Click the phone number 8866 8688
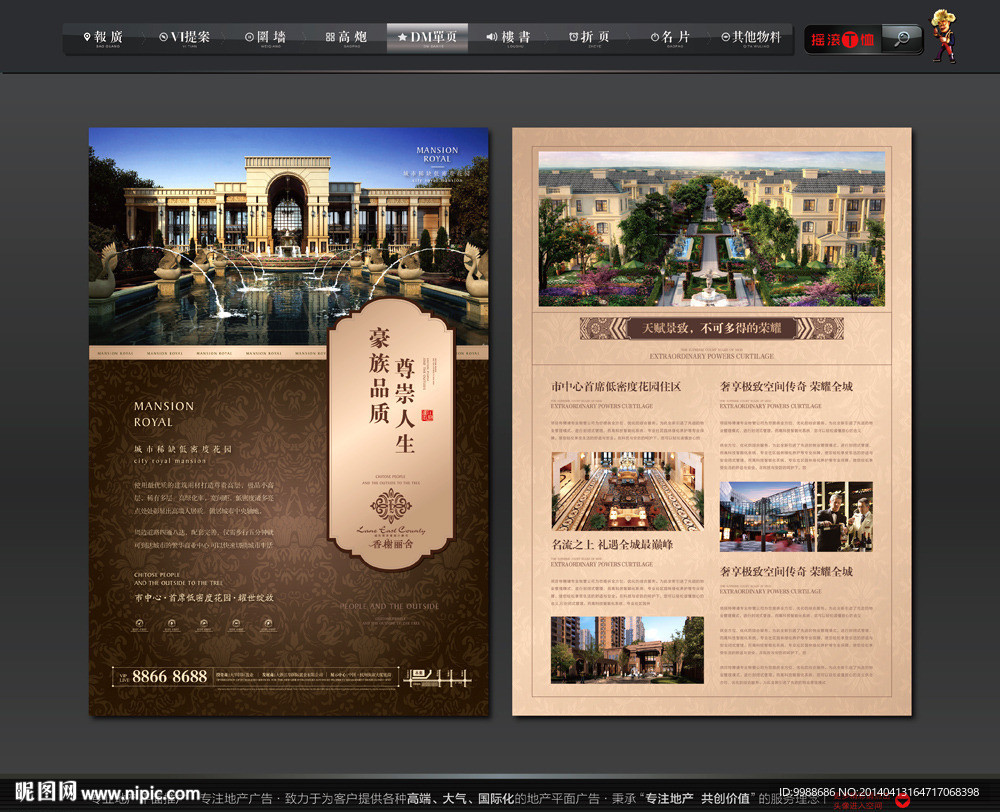This screenshot has width=1000, height=812. (x=170, y=676)
